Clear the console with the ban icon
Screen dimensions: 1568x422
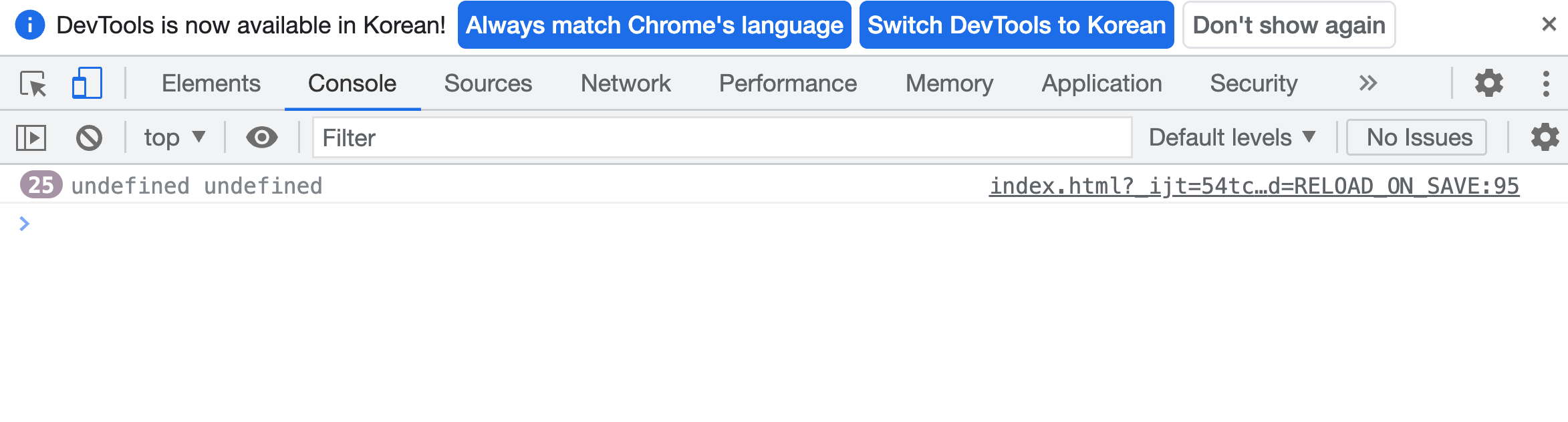[x=89, y=138]
